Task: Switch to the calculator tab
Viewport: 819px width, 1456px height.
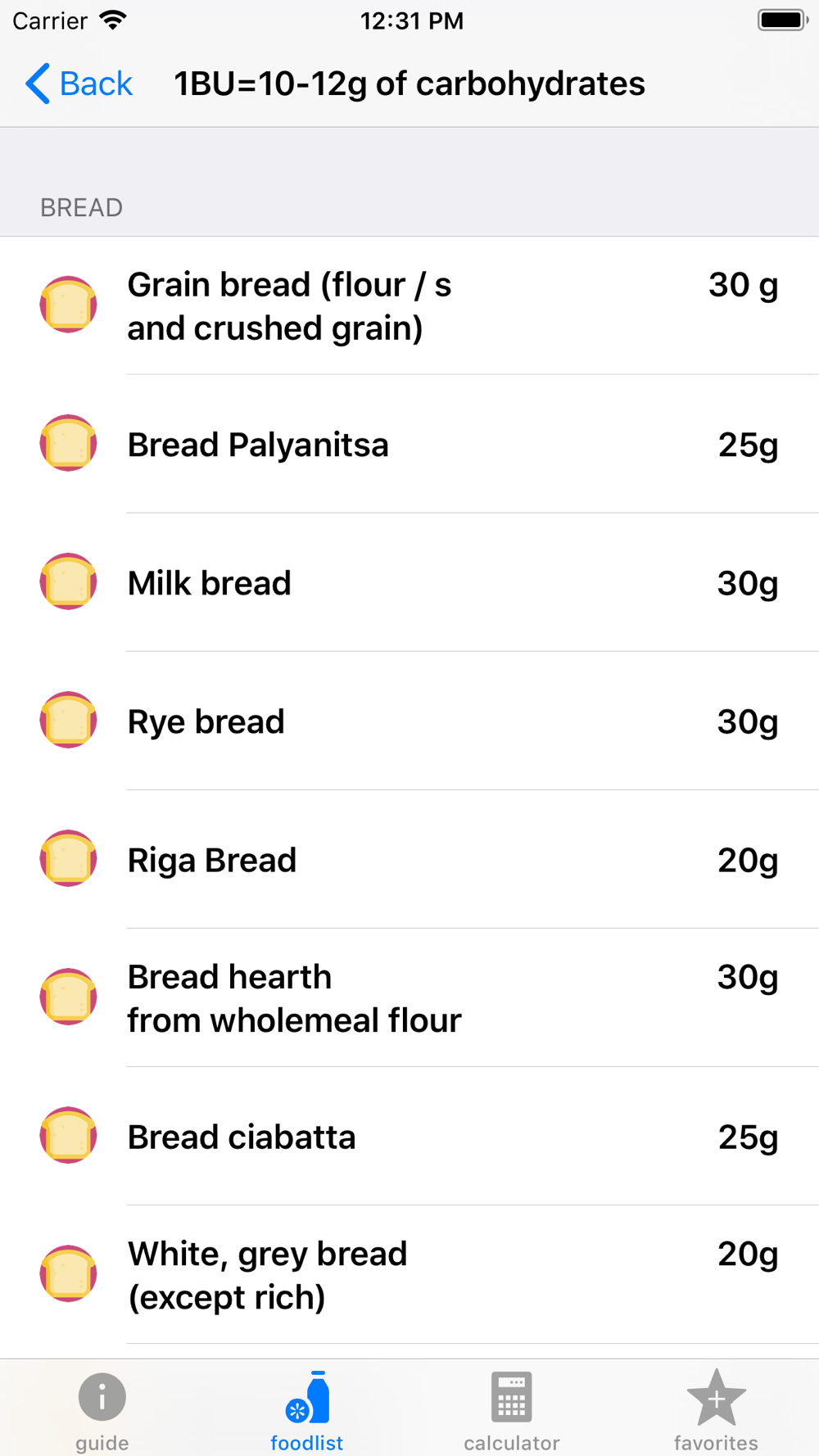Action: [x=511, y=1412]
